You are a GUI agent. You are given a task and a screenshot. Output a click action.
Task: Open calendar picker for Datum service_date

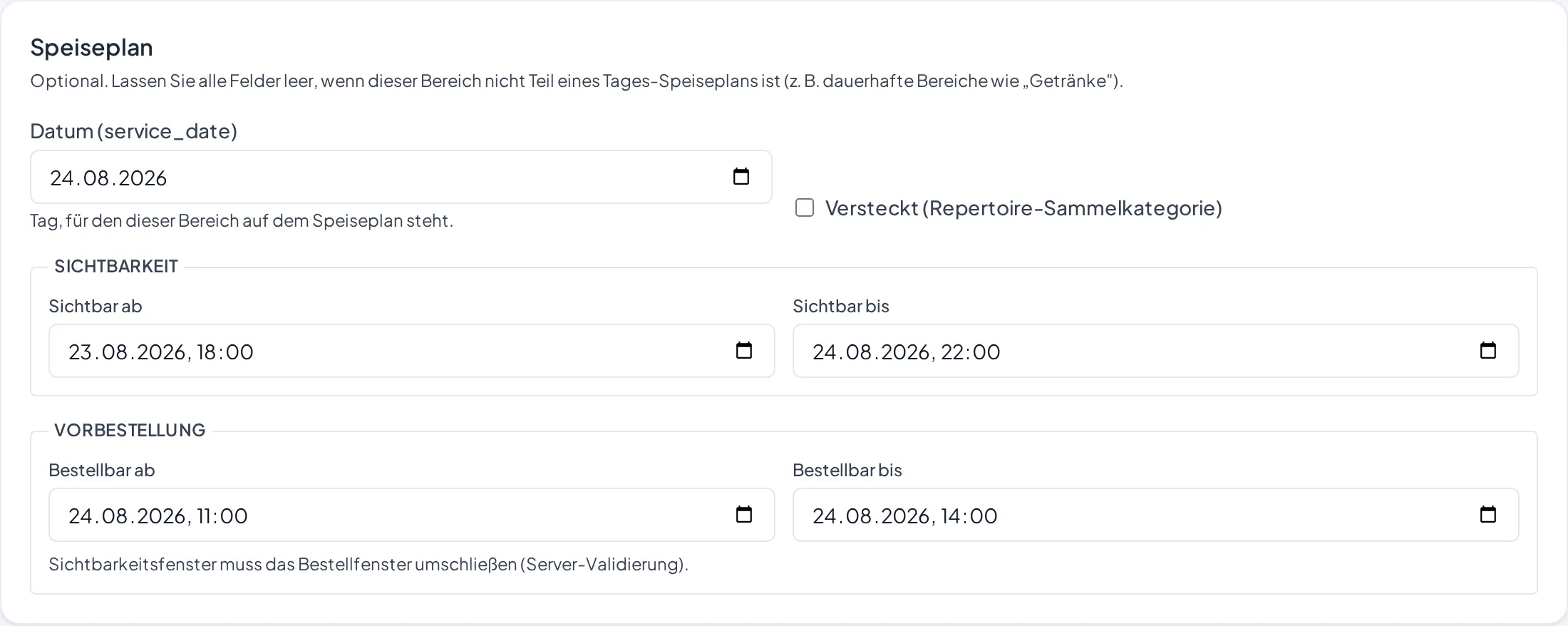coord(741,176)
